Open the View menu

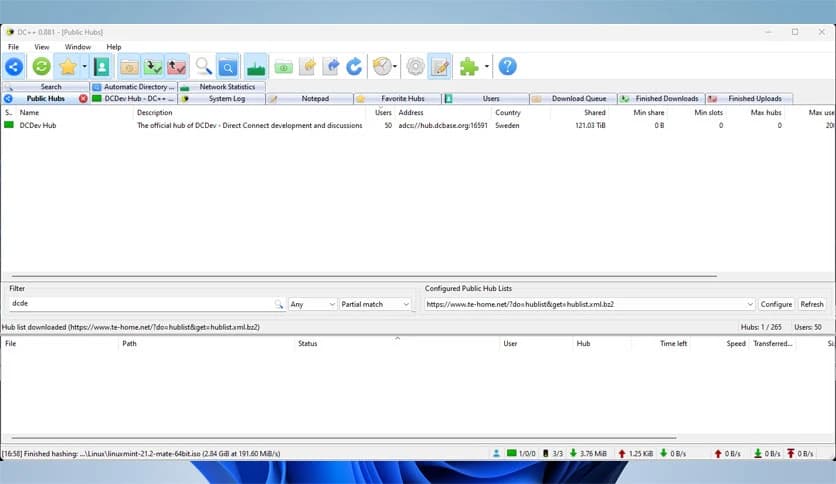click(x=42, y=47)
